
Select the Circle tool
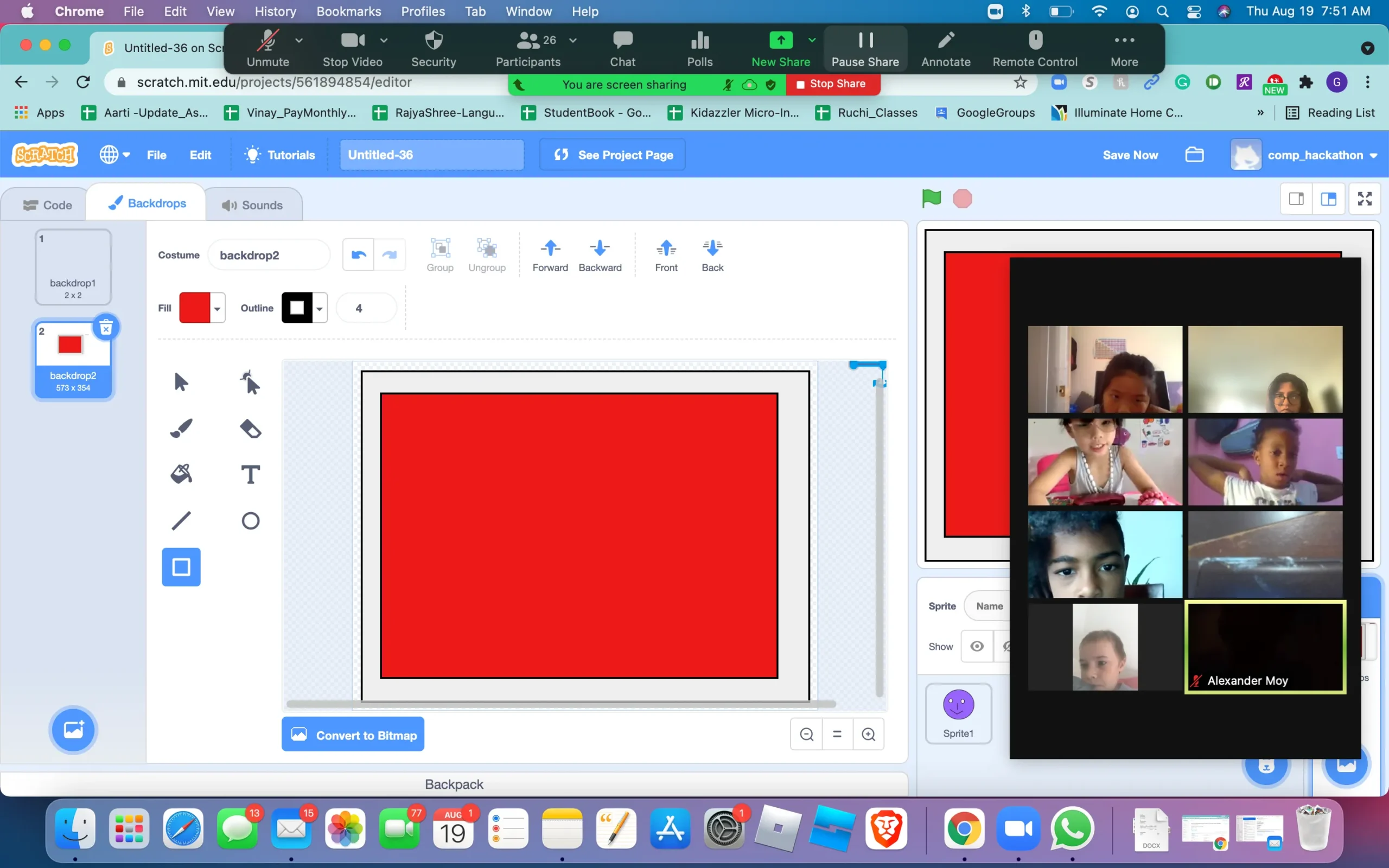point(250,521)
